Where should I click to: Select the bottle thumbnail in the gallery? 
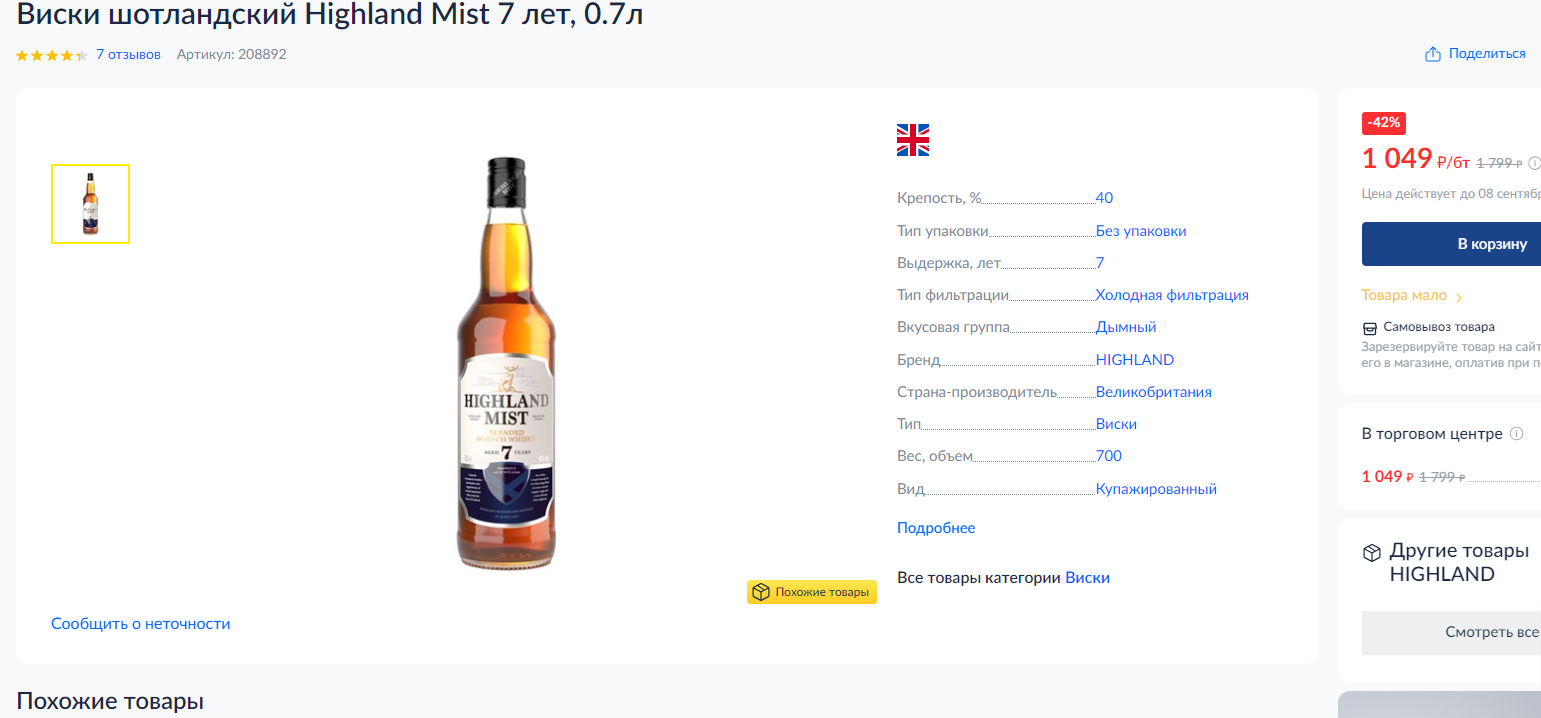(x=90, y=204)
